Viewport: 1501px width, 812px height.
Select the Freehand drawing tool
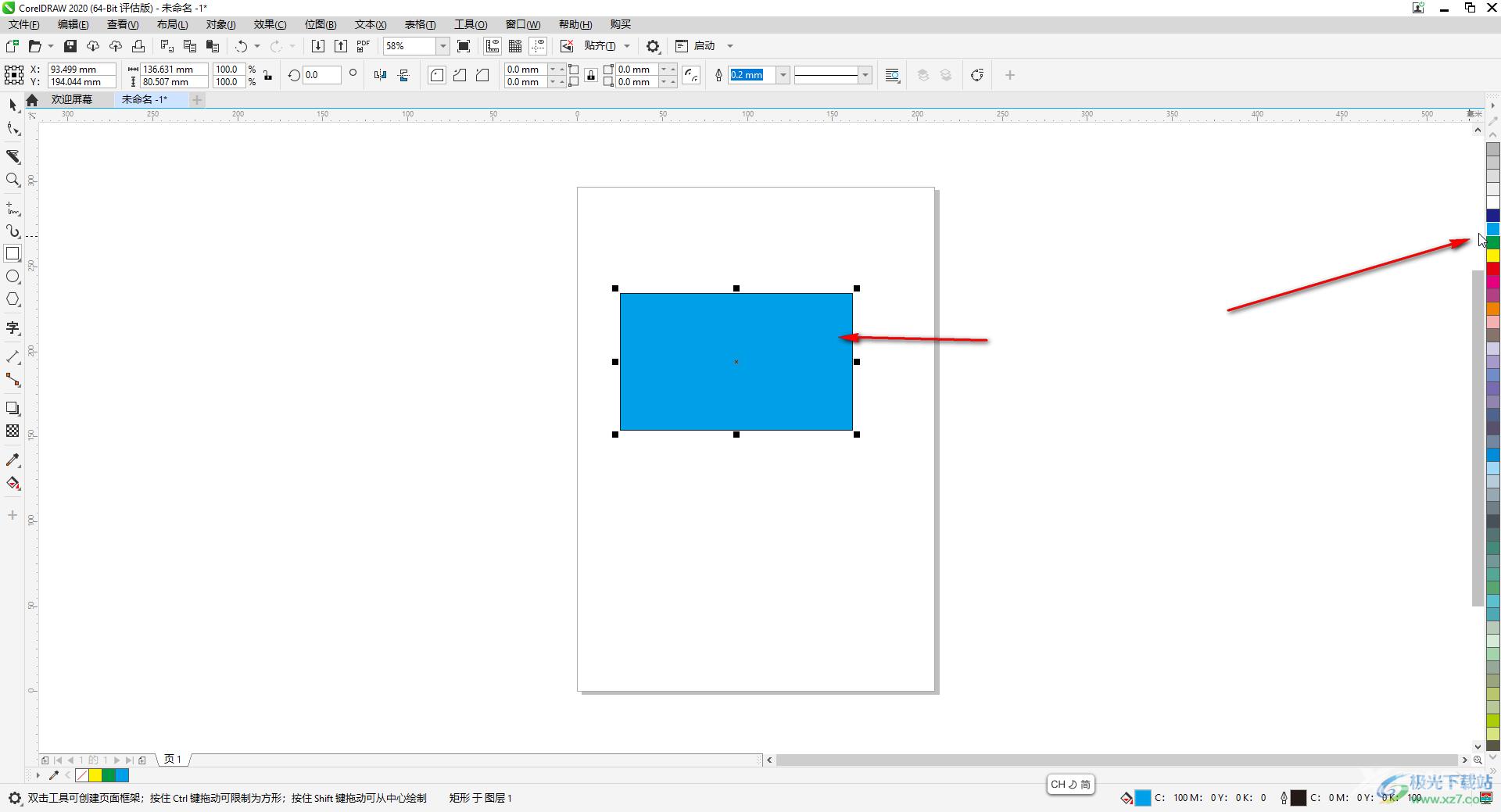click(x=13, y=208)
